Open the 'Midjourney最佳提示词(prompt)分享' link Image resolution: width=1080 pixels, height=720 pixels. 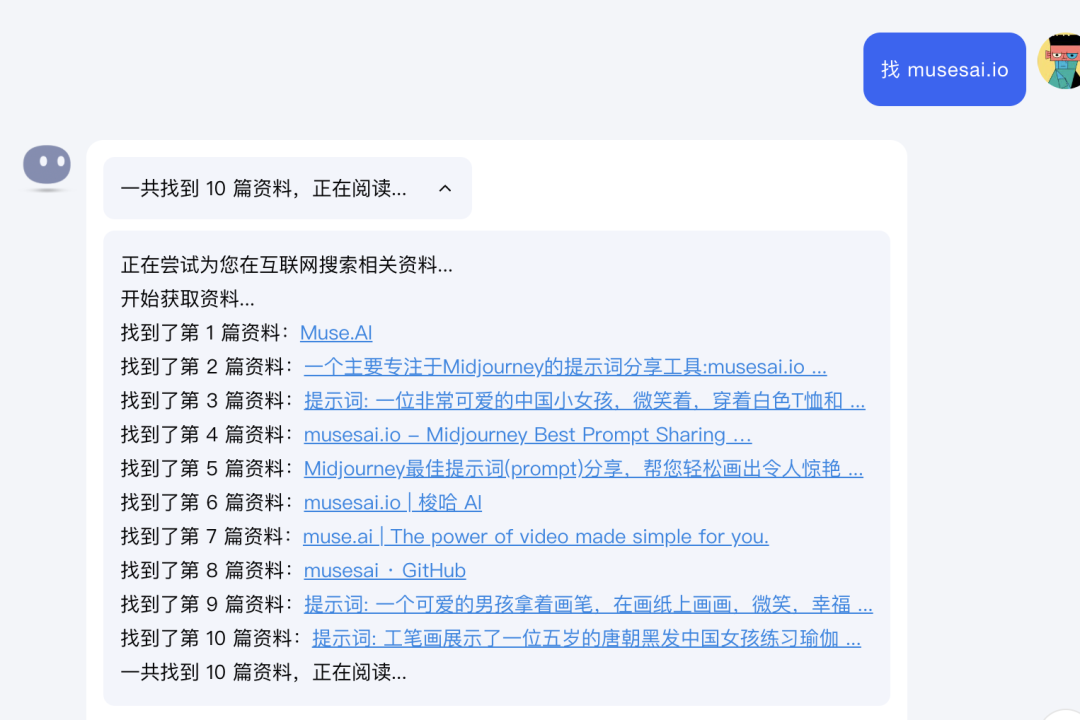[x=583, y=469]
